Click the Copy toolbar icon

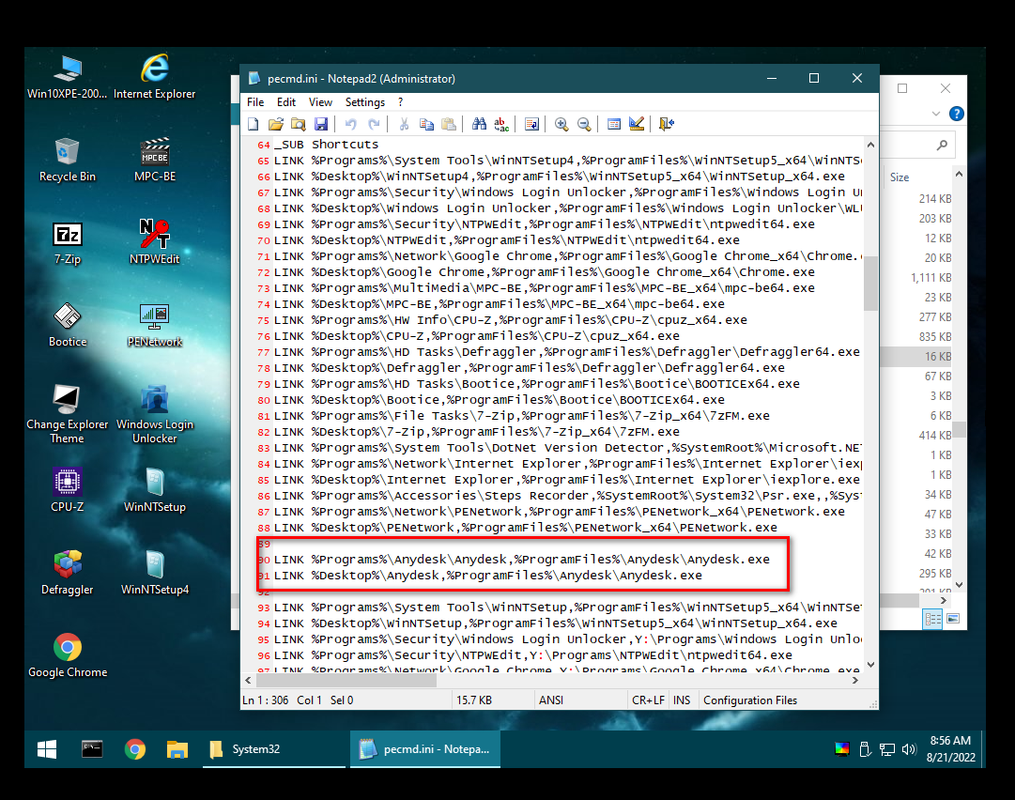[x=426, y=124]
